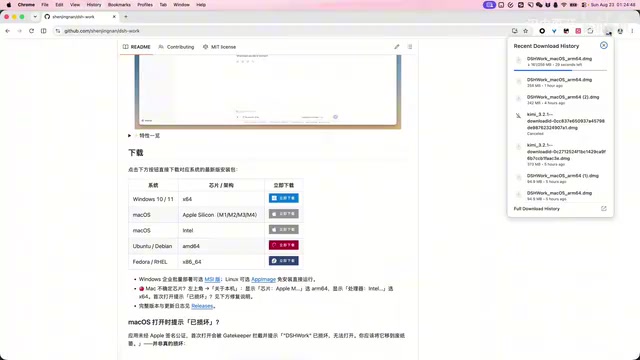Open the tab search dropdown arrow
Image resolution: width=640 pixels, height=360 pixels.
click(x=35, y=17)
